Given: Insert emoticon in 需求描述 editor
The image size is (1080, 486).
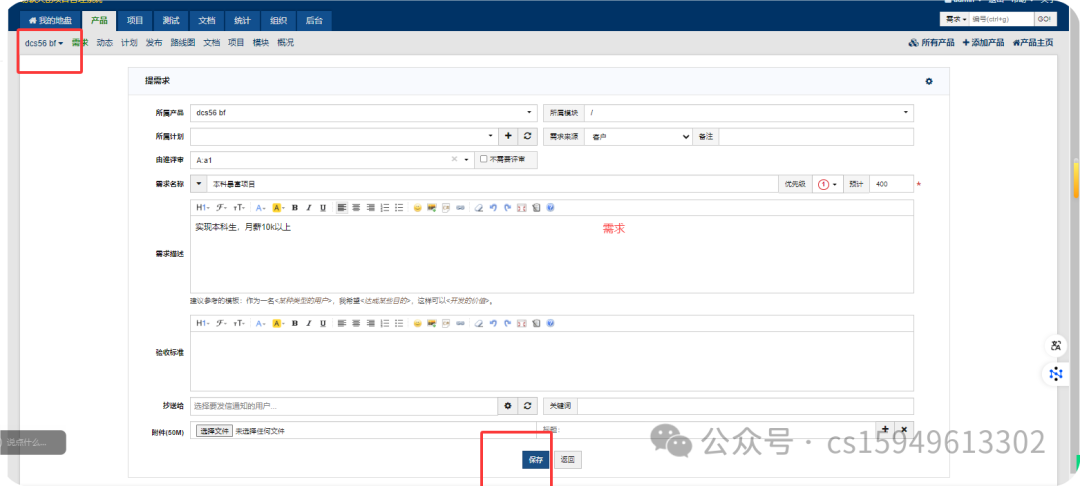Looking at the screenshot, I should pos(417,207).
